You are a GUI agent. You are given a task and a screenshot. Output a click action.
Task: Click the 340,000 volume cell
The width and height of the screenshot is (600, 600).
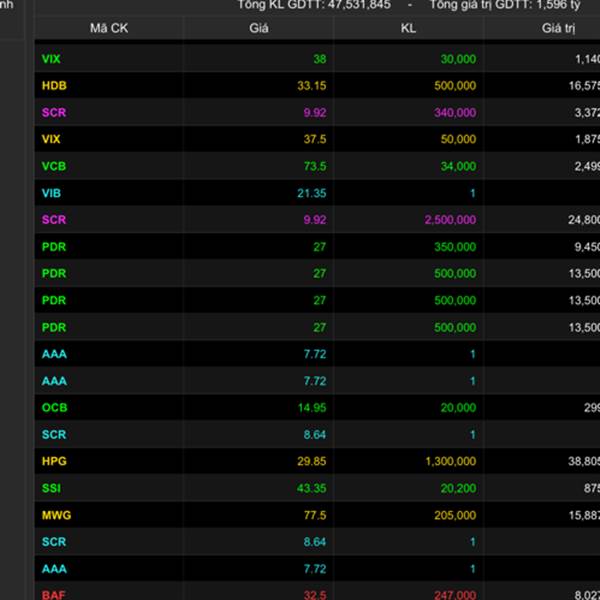coord(455,112)
